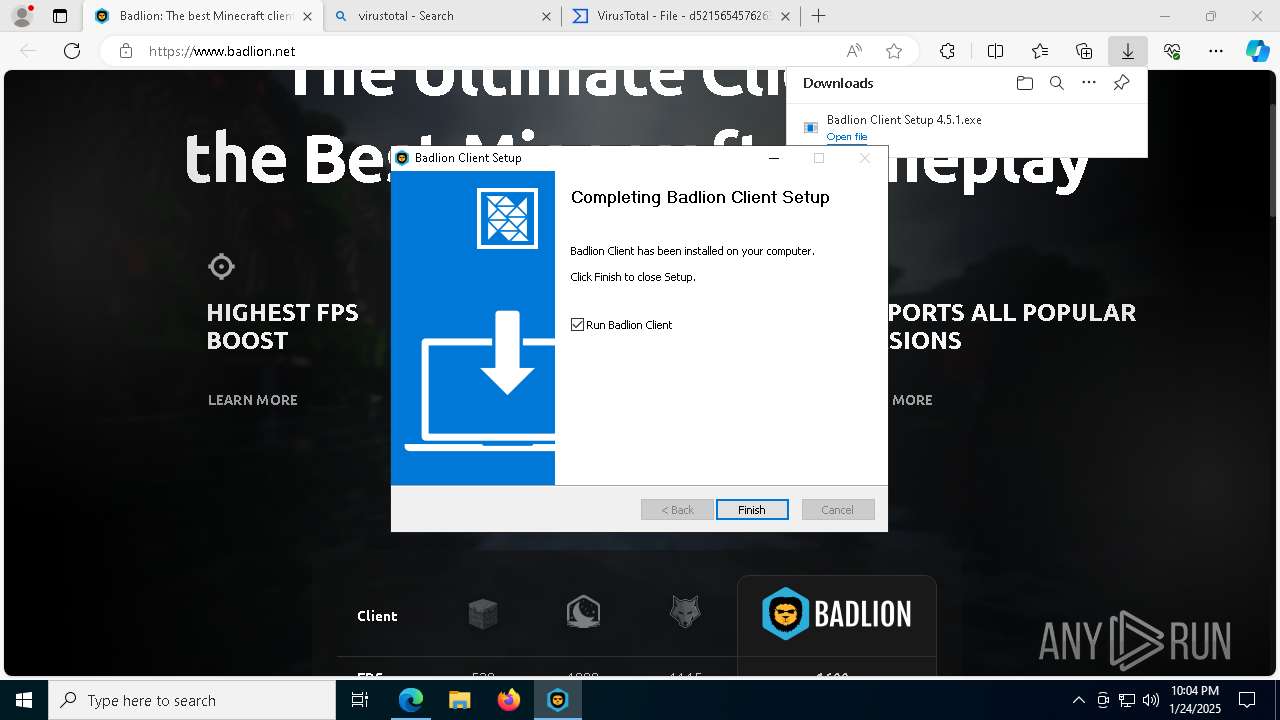Close the virustotal Search tab

pyautogui.click(x=546, y=16)
